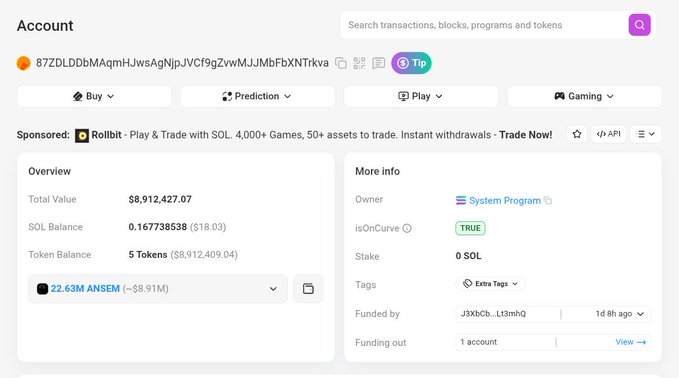This screenshot has width=679, height=378.
Task: Click the Total Value $8,912,427.07
Action: coord(160,199)
